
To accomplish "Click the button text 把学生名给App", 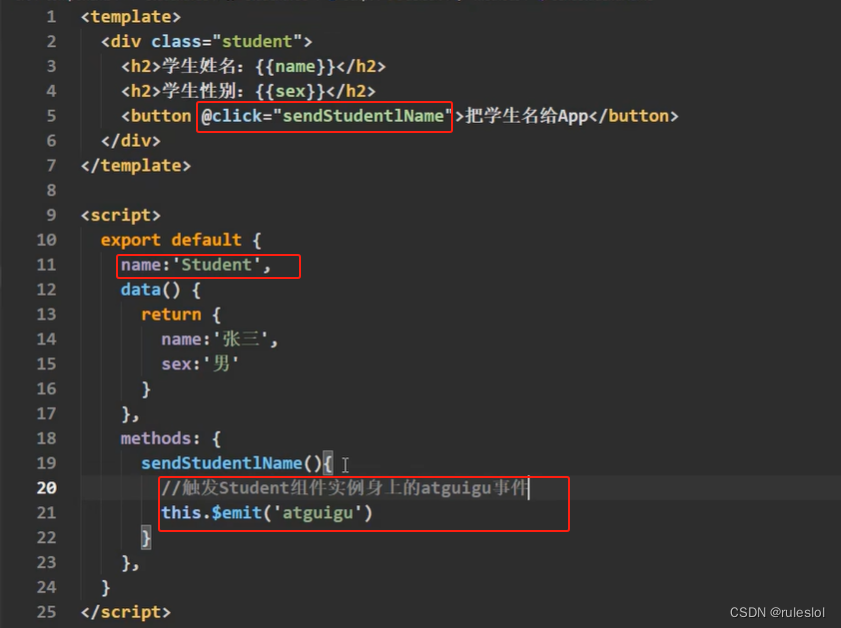I will click(x=527, y=116).
